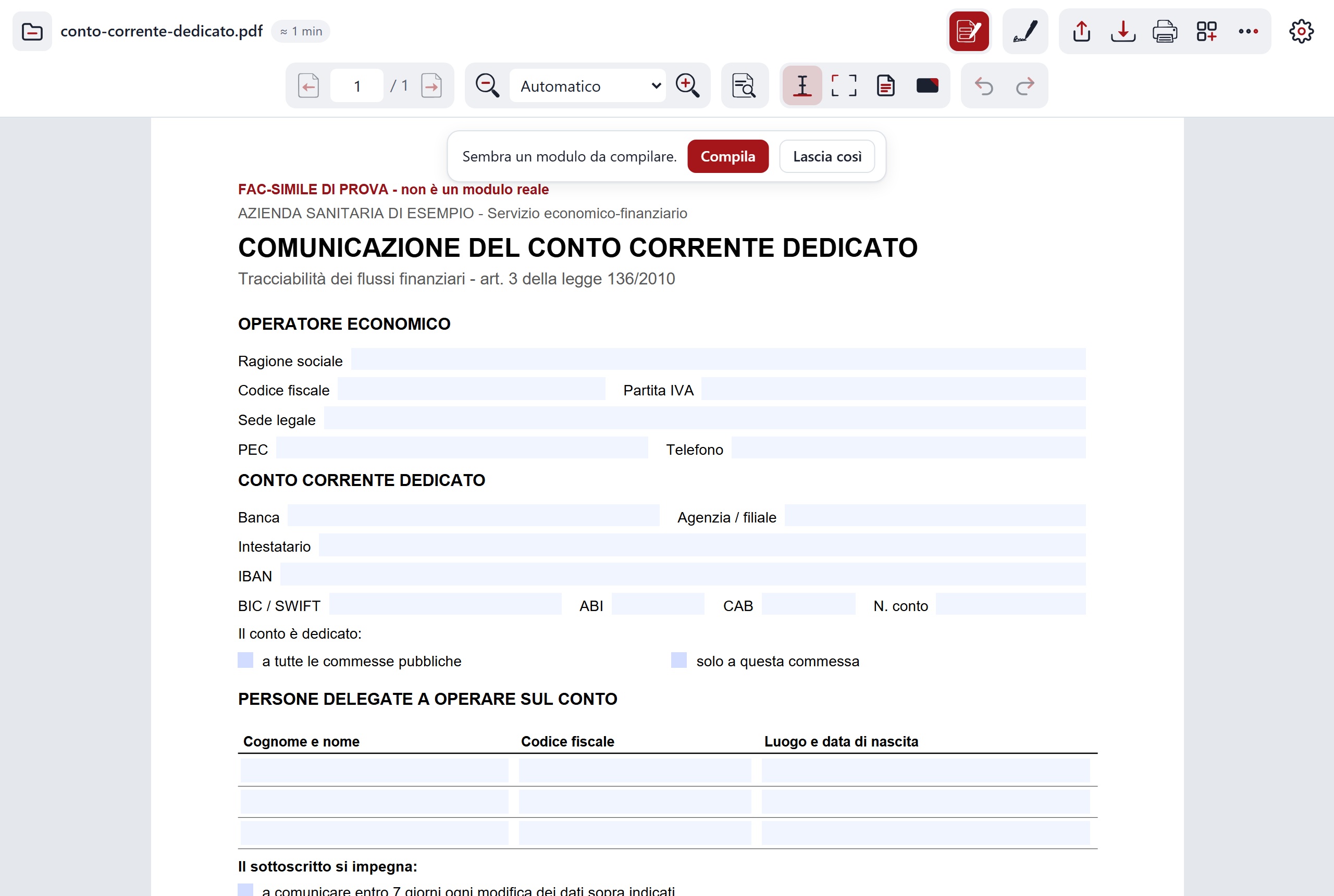The height and width of the screenshot is (896, 1334).
Task: Click the Partita IVA field
Action: coord(893,389)
